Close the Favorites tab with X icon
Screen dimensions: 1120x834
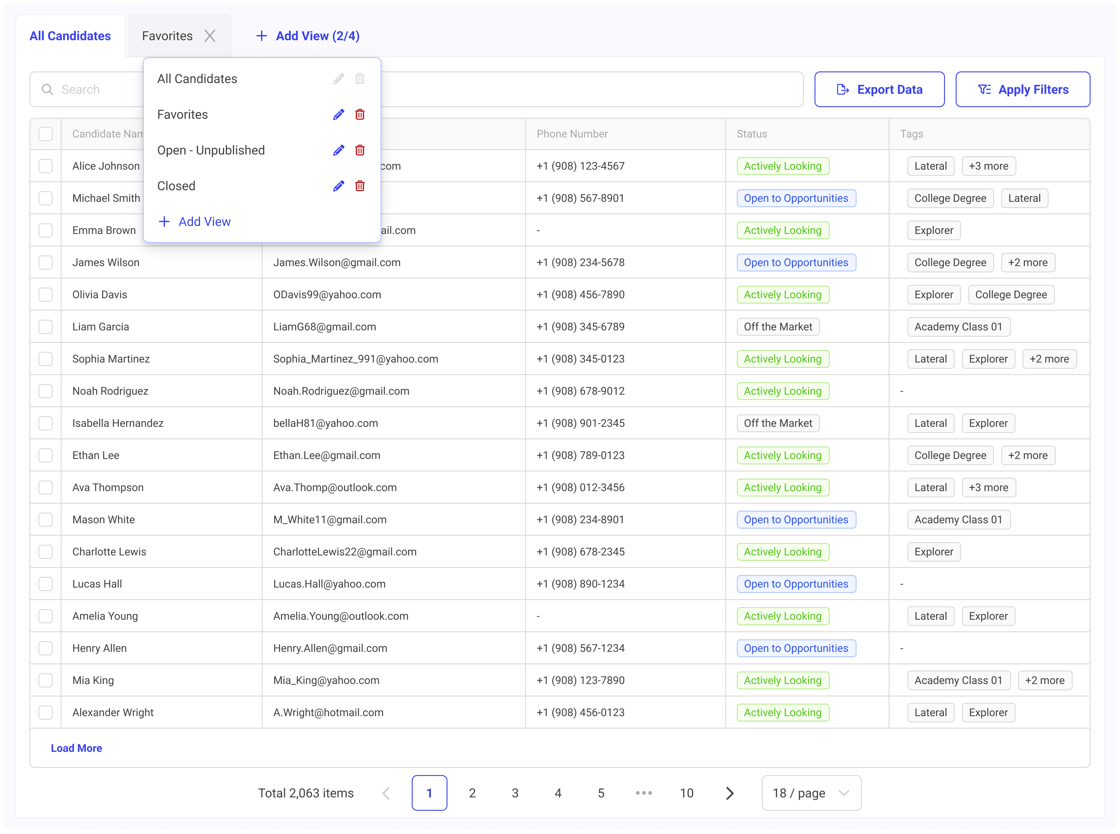pos(210,36)
